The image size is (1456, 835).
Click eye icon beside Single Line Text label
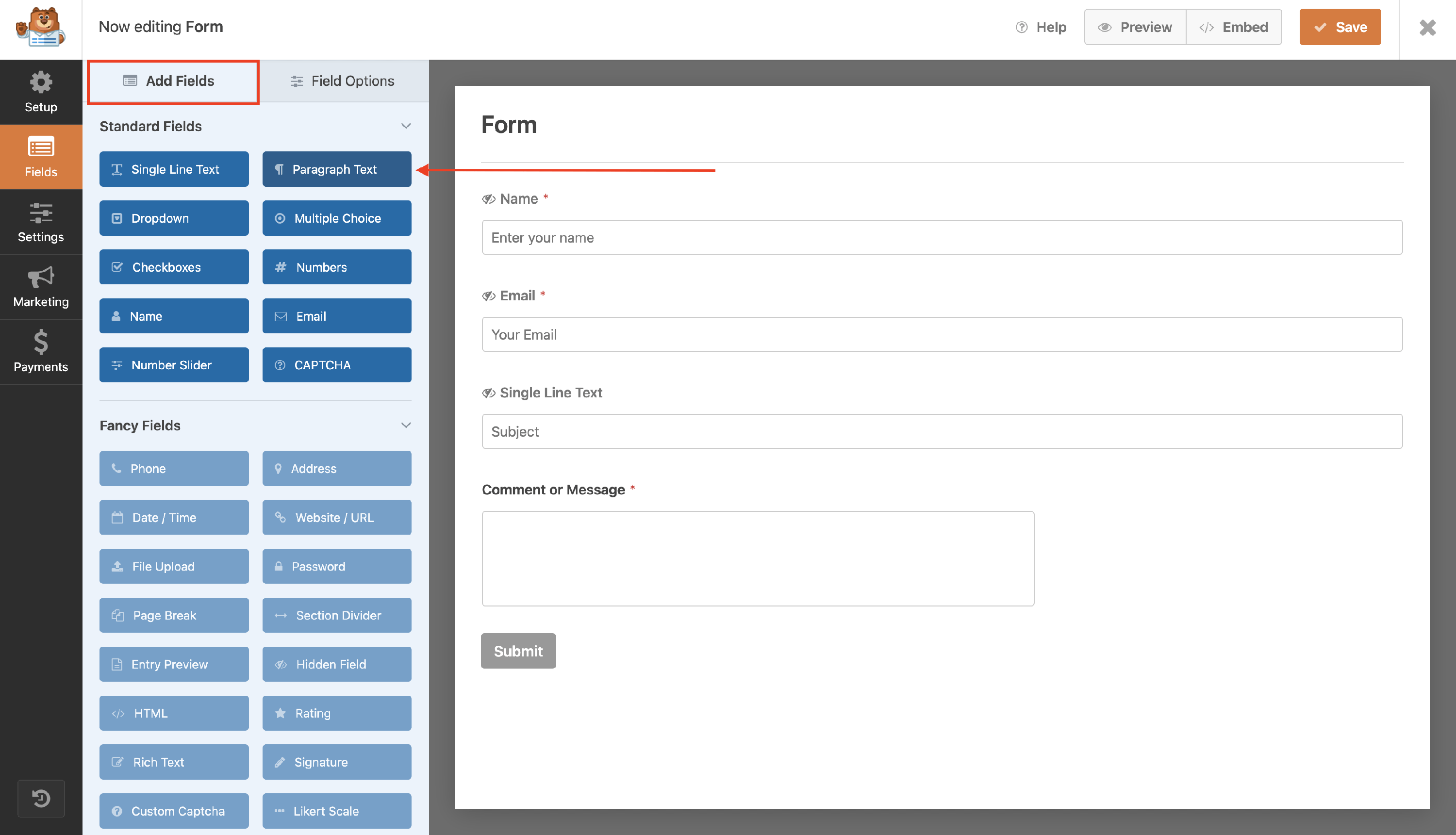tap(488, 393)
